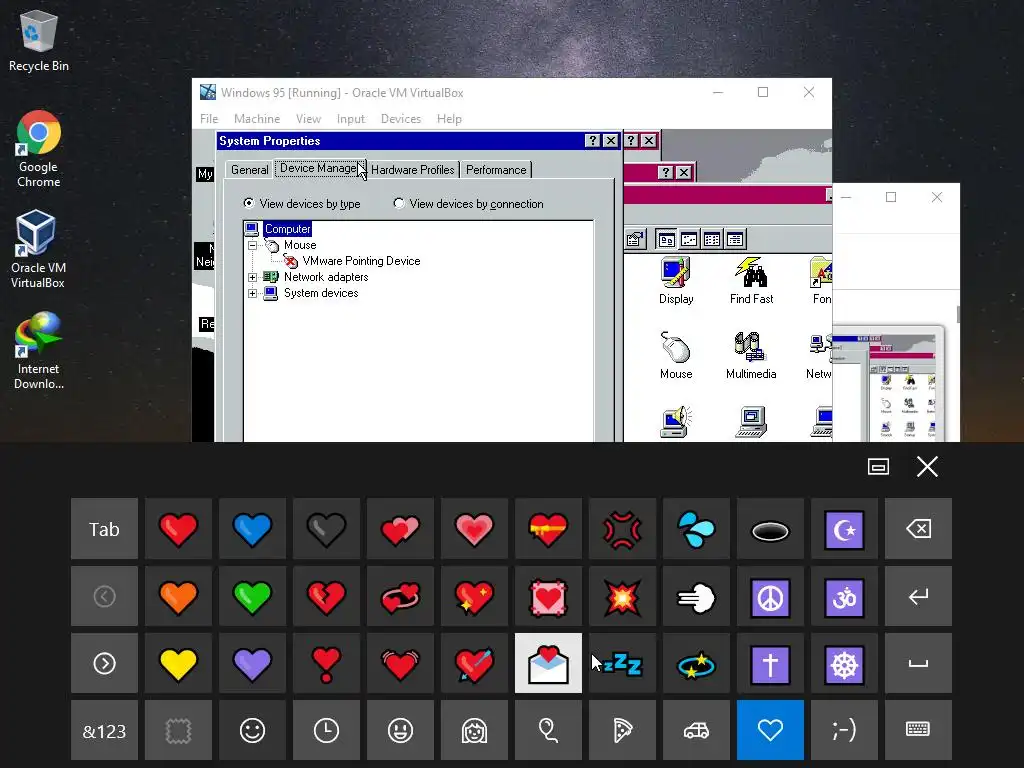Insert the blue heart emoji
Image resolution: width=1024 pixels, height=768 pixels.
pyautogui.click(x=252, y=529)
